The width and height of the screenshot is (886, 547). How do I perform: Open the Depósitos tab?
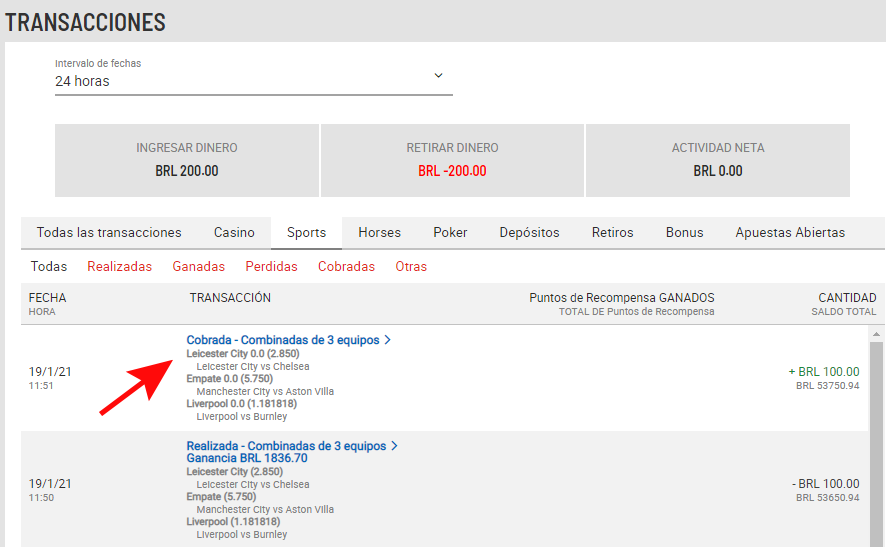click(x=529, y=232)
